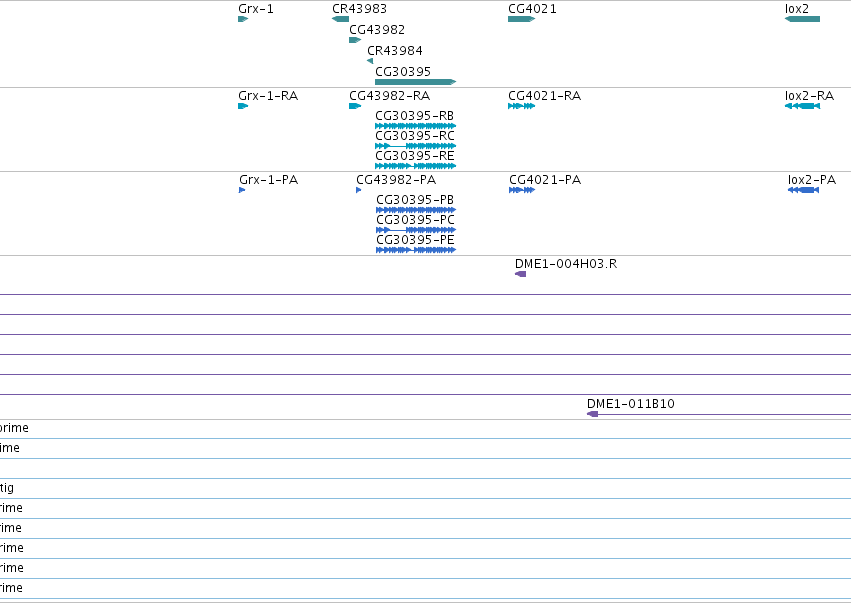The image size is (851, 603).
Task: Click the CG30395-PB label
Action: coord(415,200)
